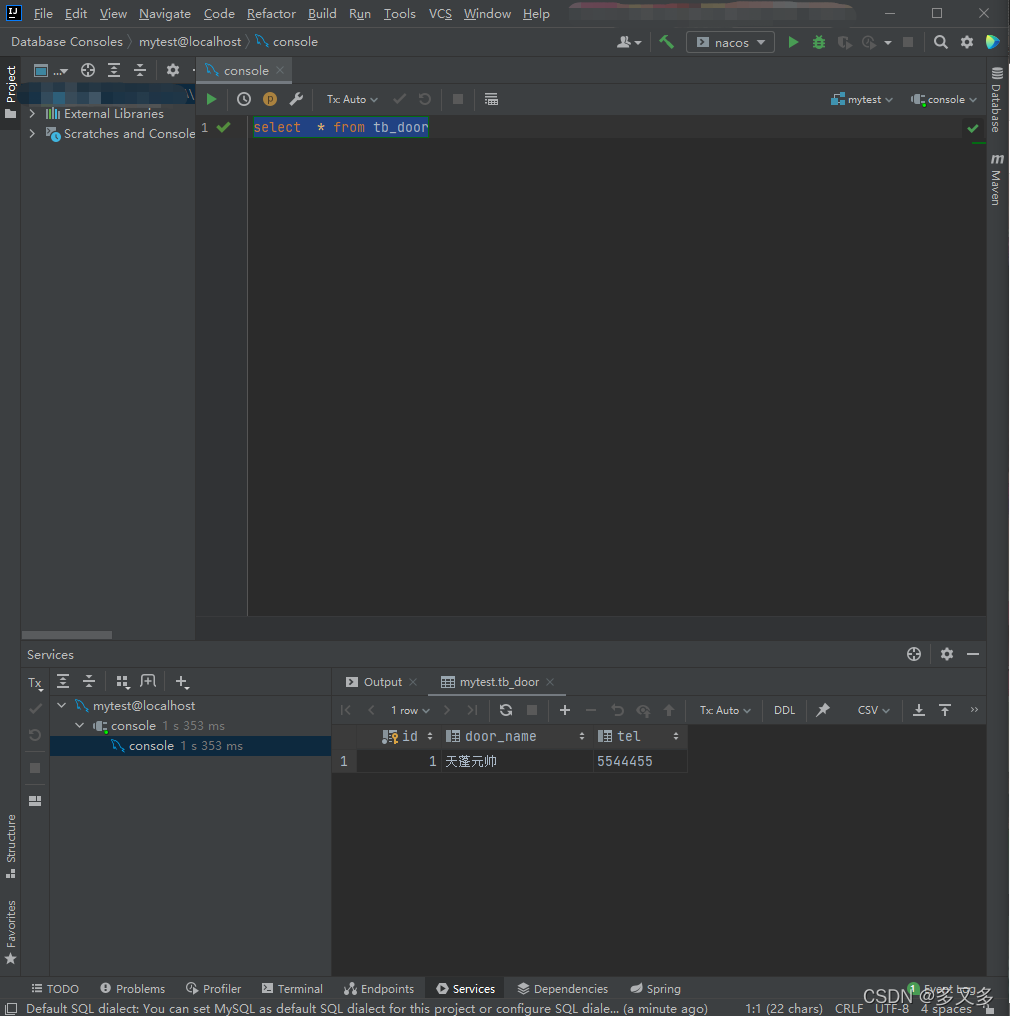Click the CRLF line separator status
The image size is (1010, 1016).
(x=849, y=1008)
